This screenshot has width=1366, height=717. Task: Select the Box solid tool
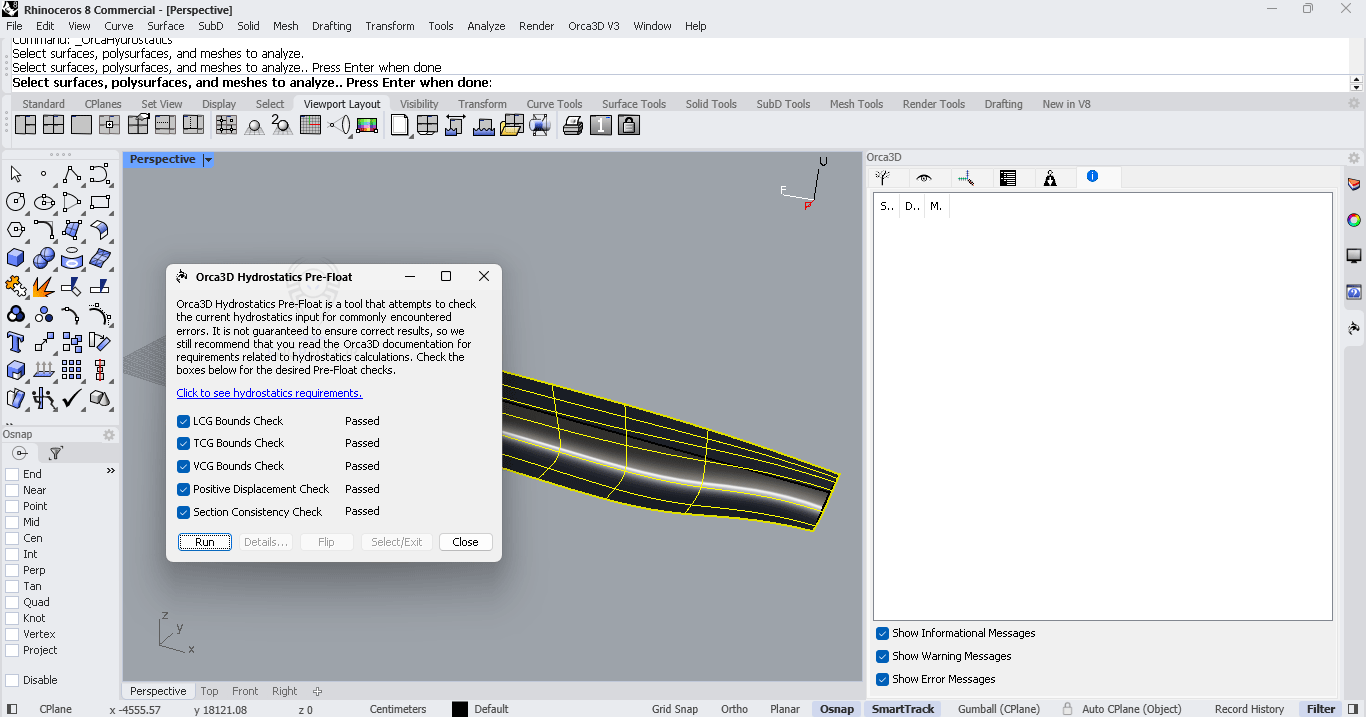16,259
